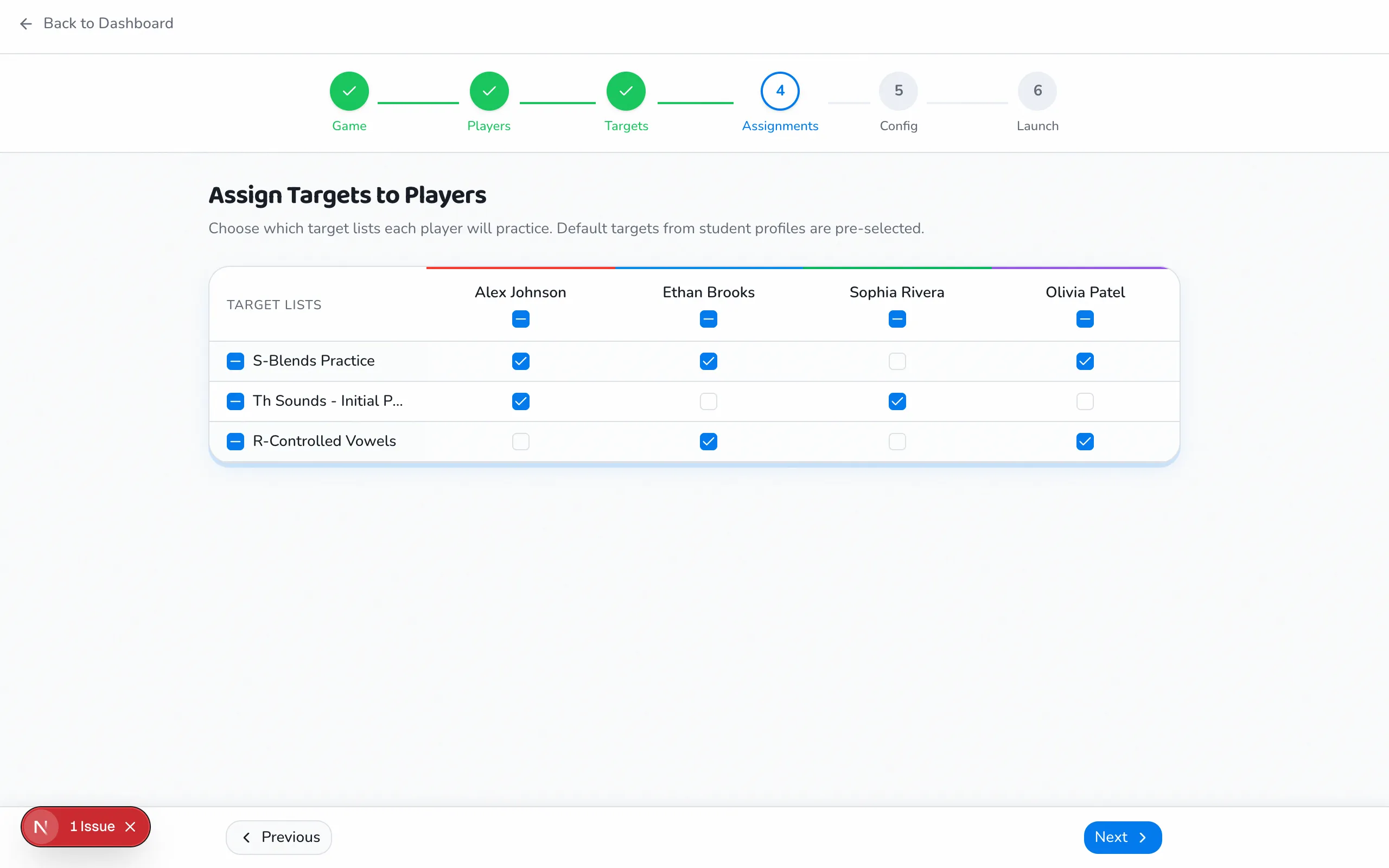
Task: Proceed with the Next button
Action: [x=1122, y=837]
